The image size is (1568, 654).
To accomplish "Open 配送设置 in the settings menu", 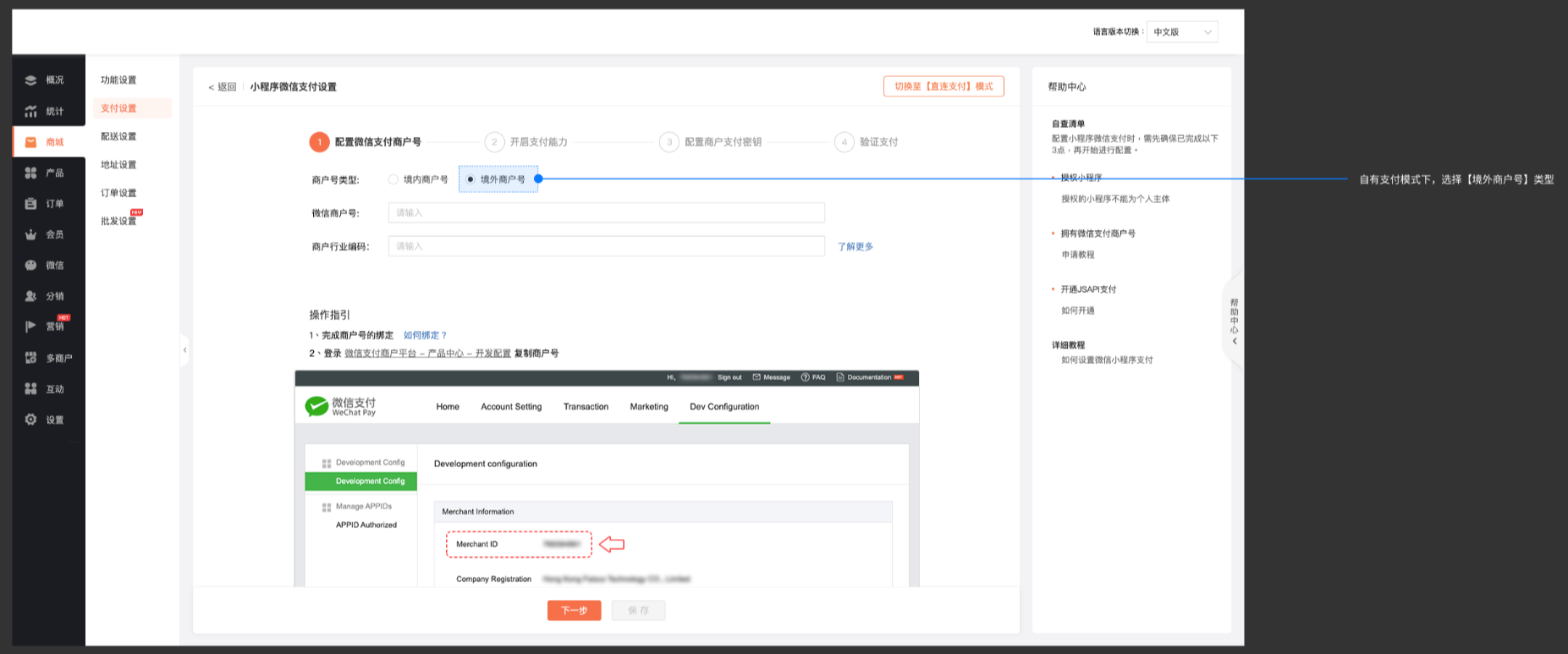I will click(118, 136).
